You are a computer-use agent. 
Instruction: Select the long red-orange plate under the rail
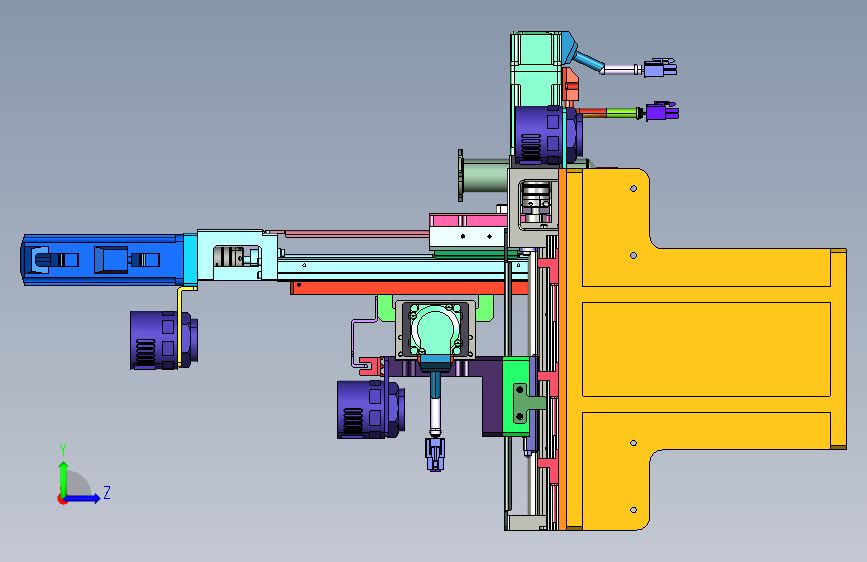(409, 288)
